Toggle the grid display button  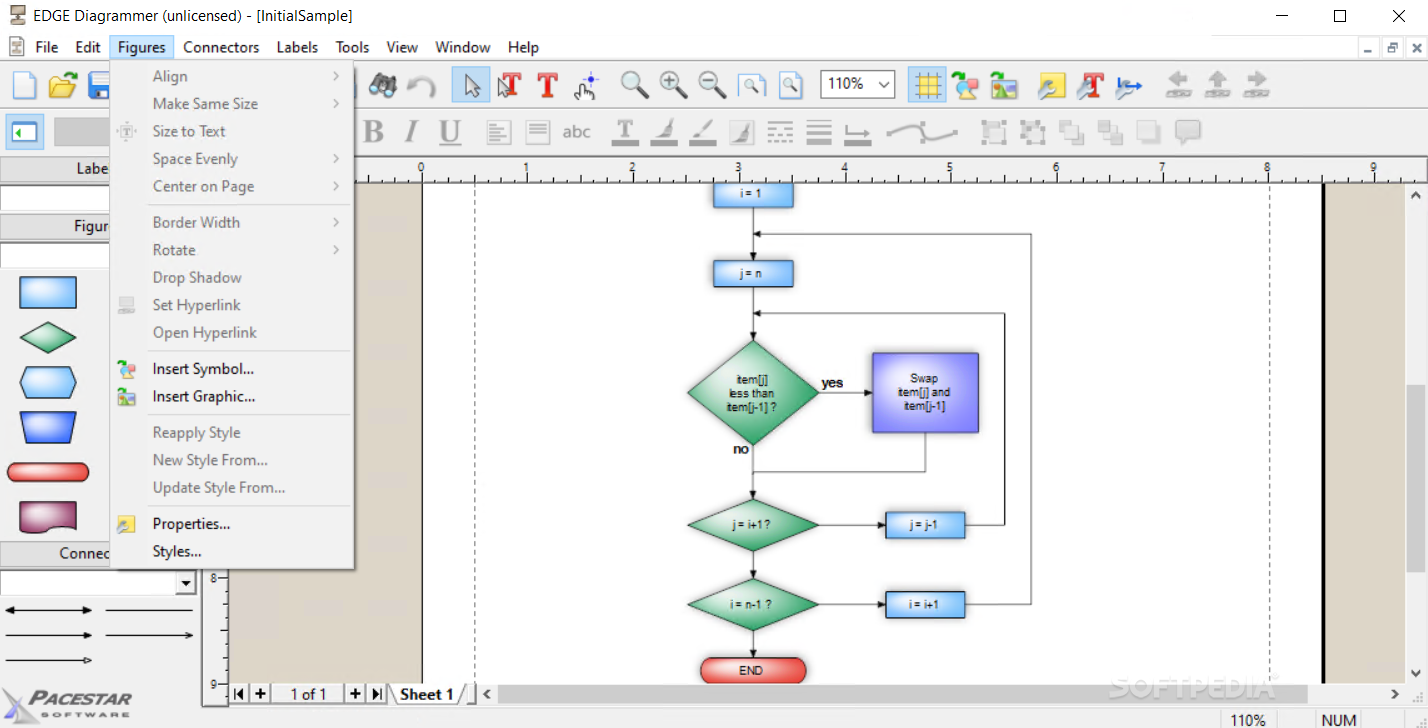pyautogui.click(x=927, y=85)
